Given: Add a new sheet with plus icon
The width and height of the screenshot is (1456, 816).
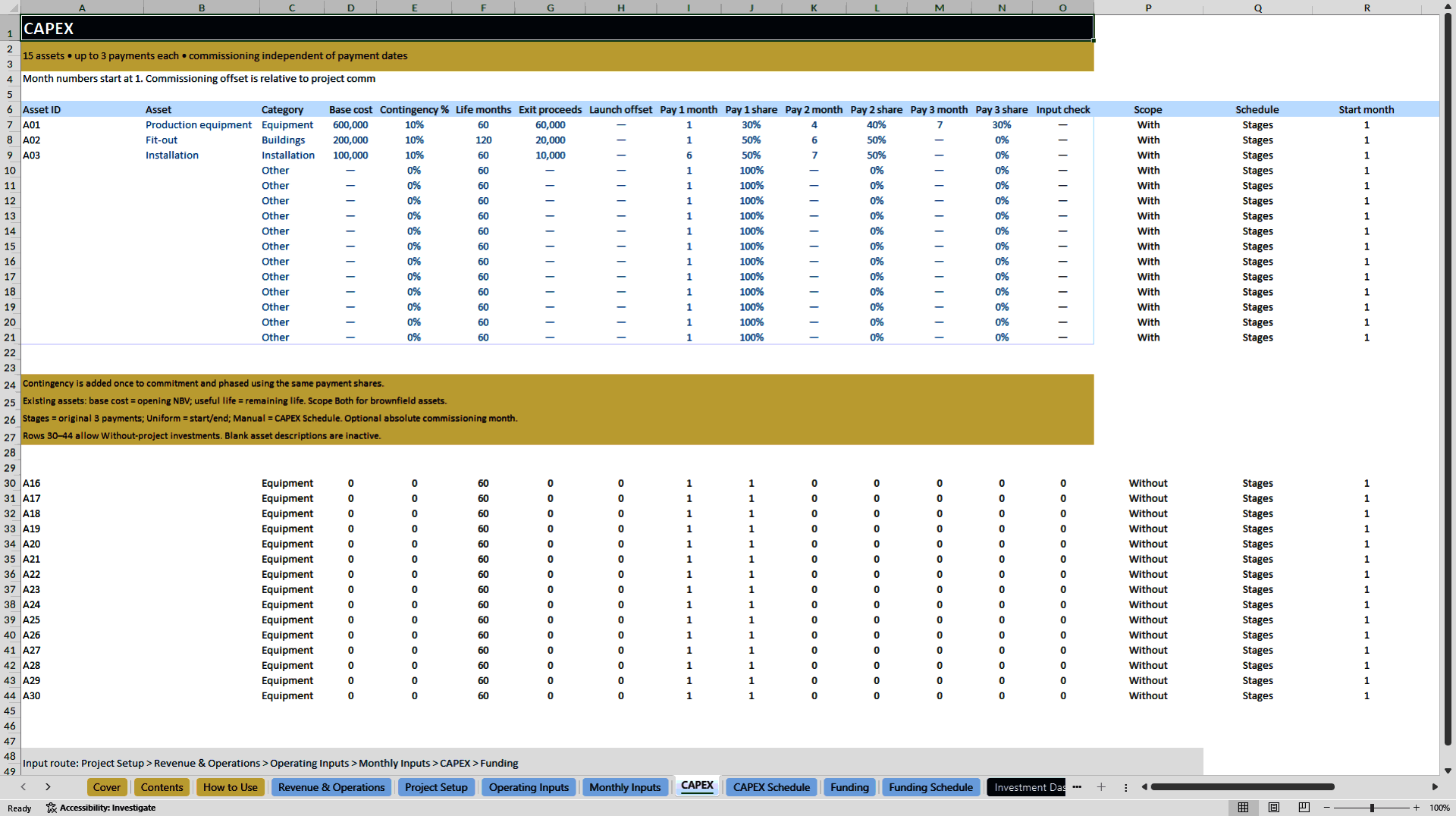Looking at the screenshot, I should point(1101,787).
